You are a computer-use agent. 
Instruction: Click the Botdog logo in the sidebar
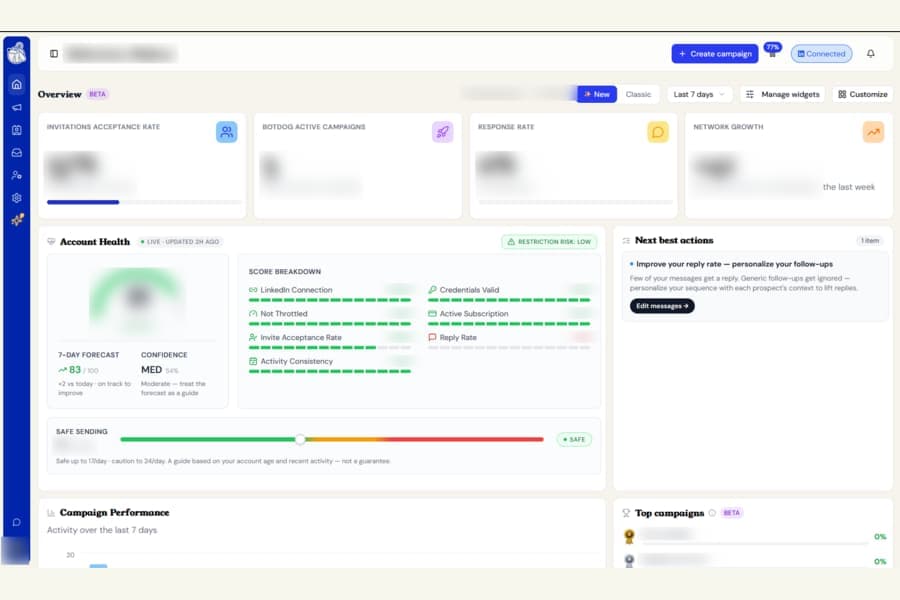click(x=17, y=53)
